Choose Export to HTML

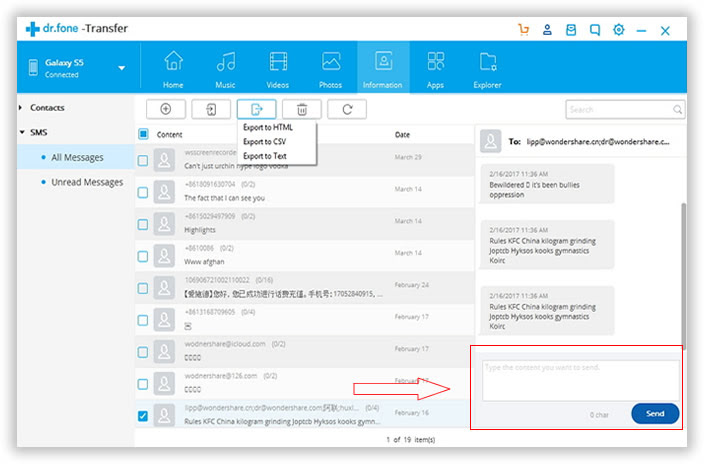pyautogui.click(x=268, y=127)
